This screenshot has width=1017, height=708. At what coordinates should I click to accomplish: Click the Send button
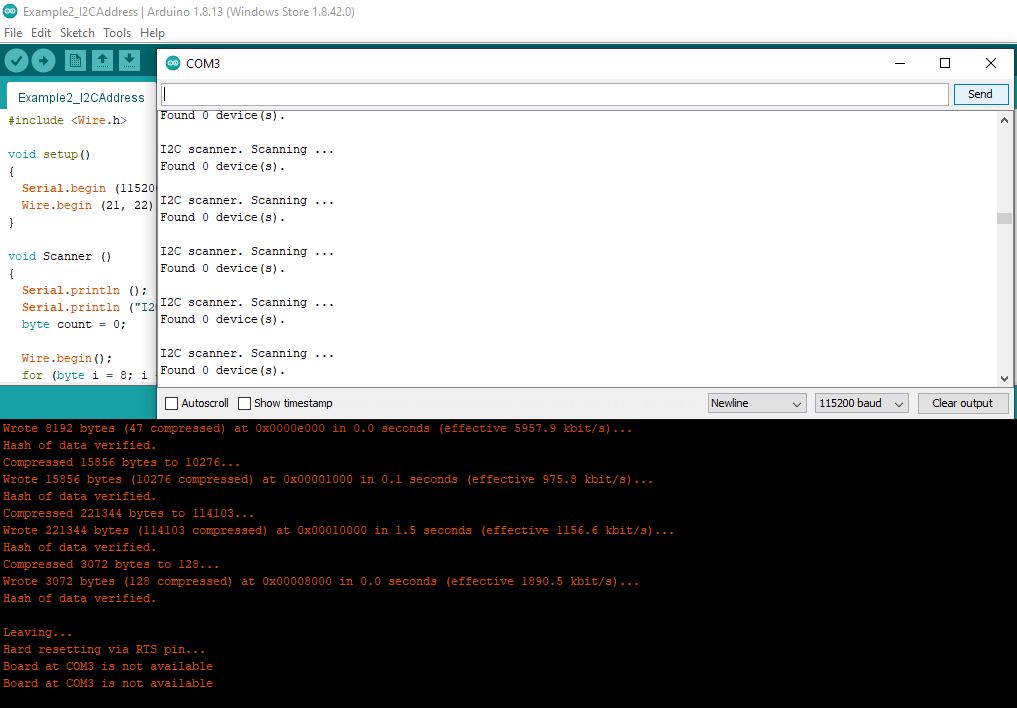(x=980, y=93)
